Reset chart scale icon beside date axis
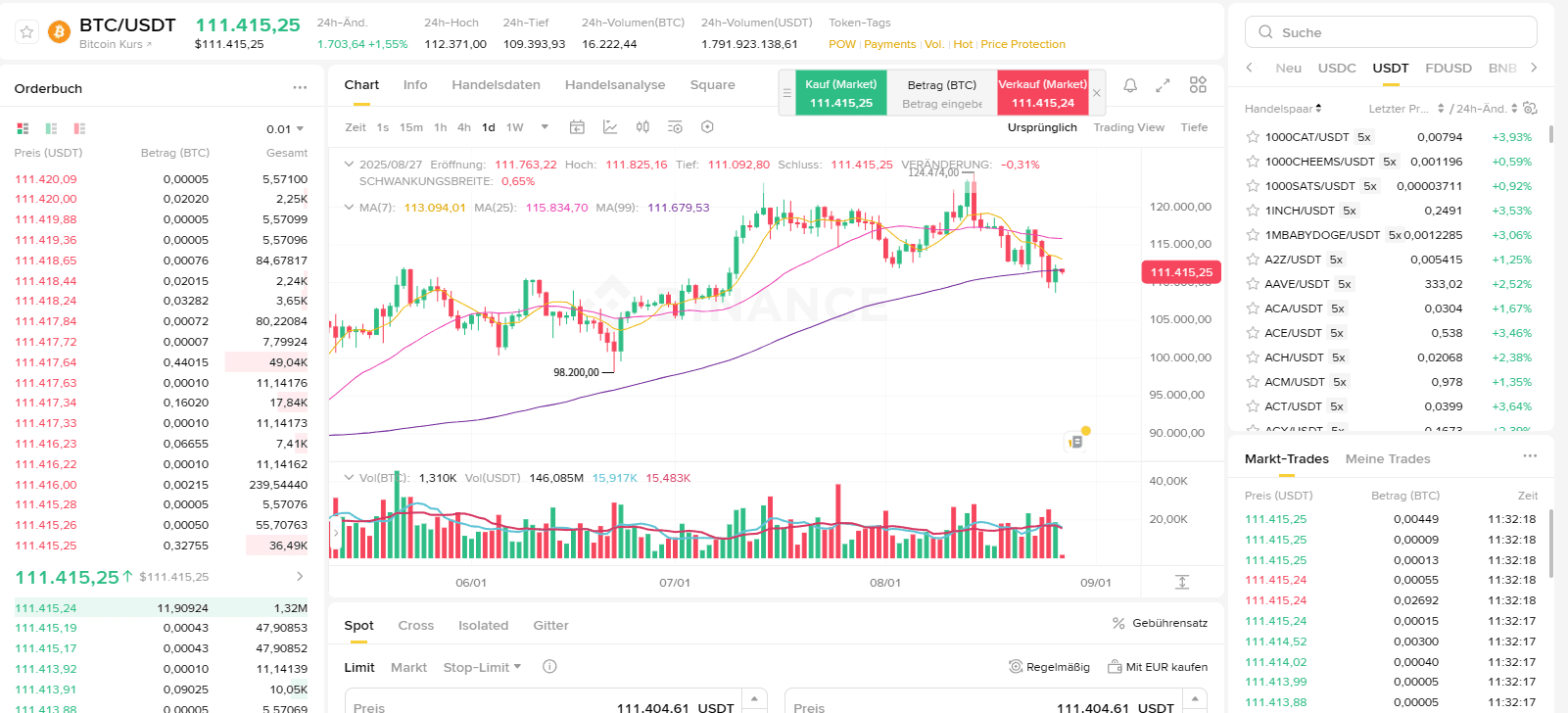 (x=1182, y=582)
